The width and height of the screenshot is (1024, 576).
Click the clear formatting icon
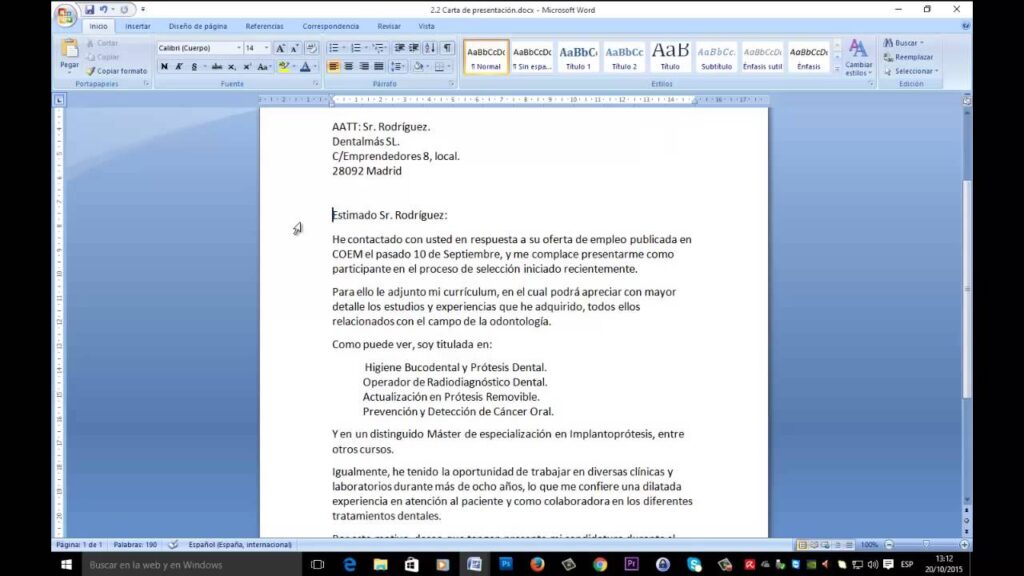coord(311,48)
